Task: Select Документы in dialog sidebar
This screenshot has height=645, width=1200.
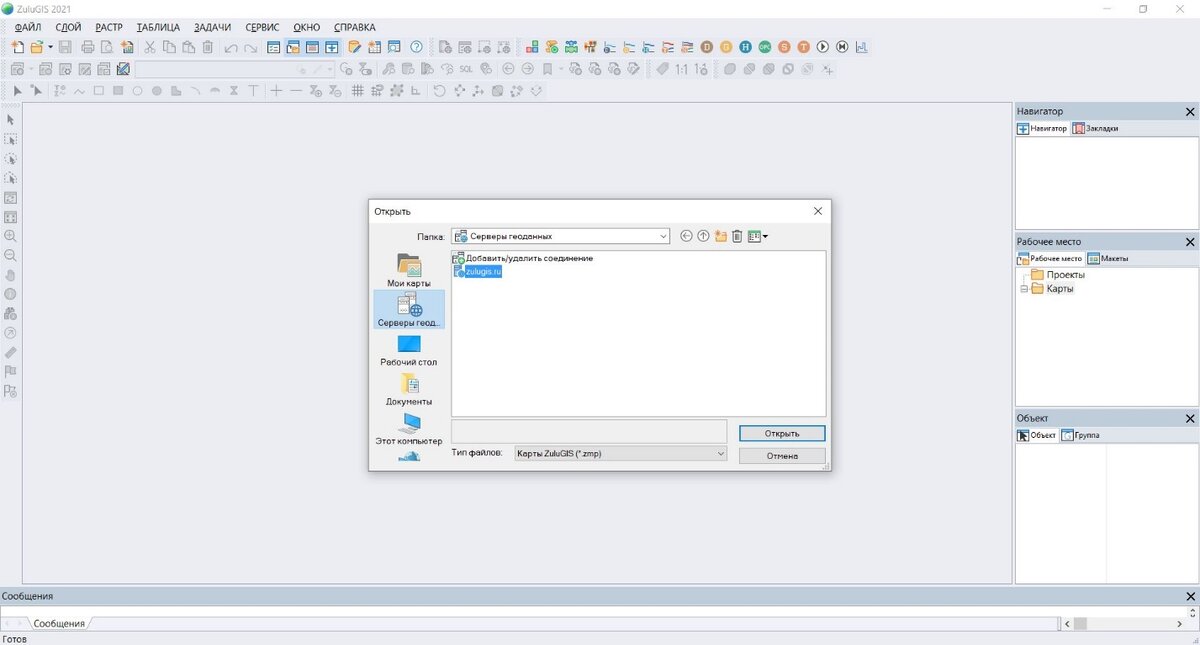Action: coord(409,389)
